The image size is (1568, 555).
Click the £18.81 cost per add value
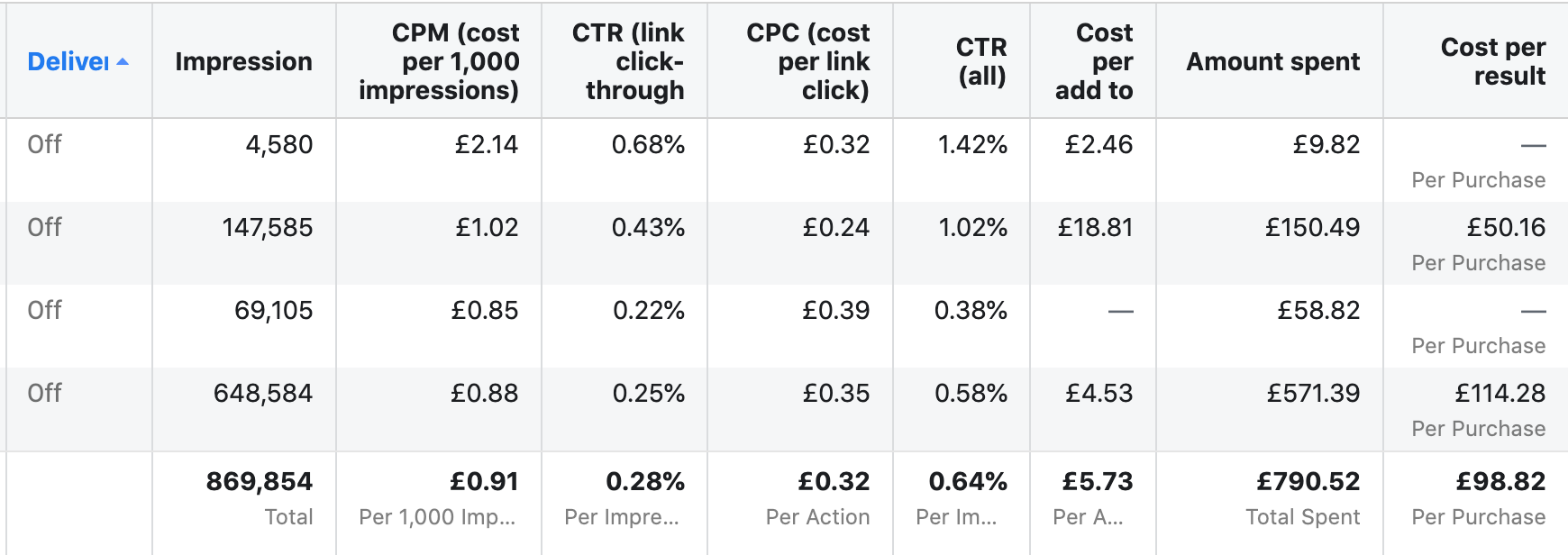click(x=1095, y=227)
